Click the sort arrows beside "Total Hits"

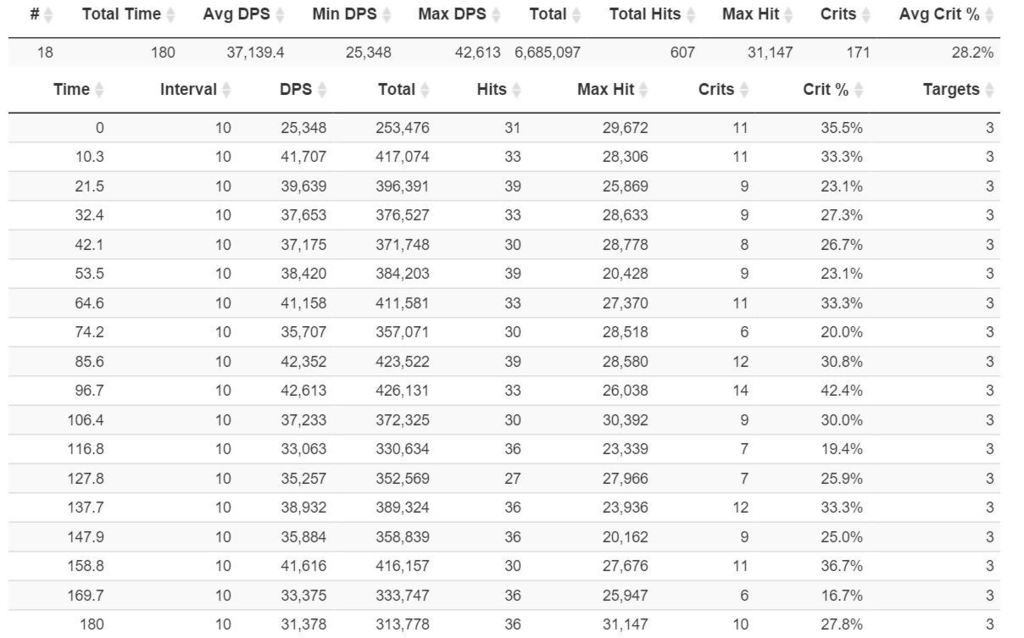(x=691, y=15)
